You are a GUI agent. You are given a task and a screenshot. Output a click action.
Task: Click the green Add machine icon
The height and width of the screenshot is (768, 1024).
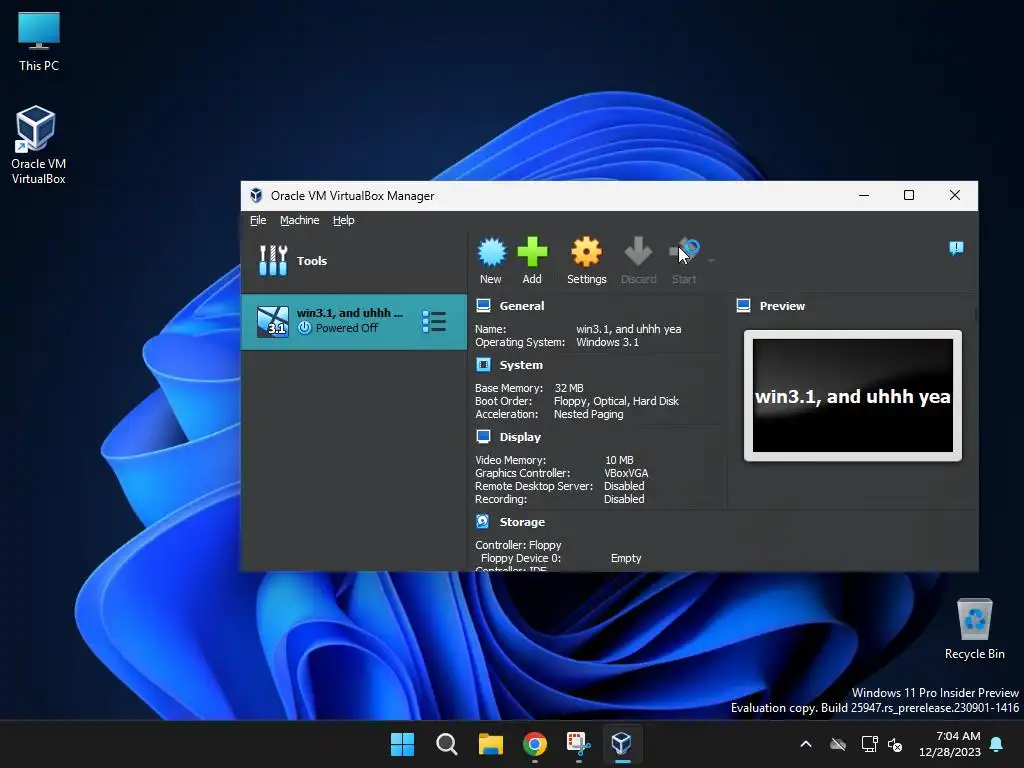532,252
